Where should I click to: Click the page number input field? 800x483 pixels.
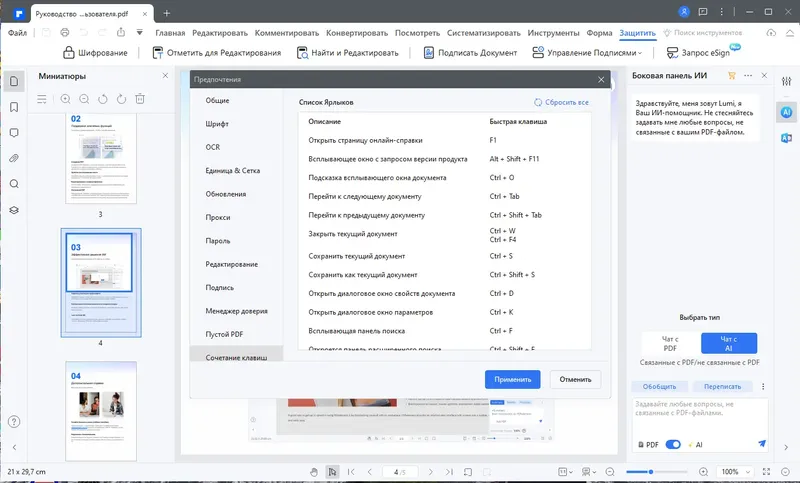coord(400,472)
